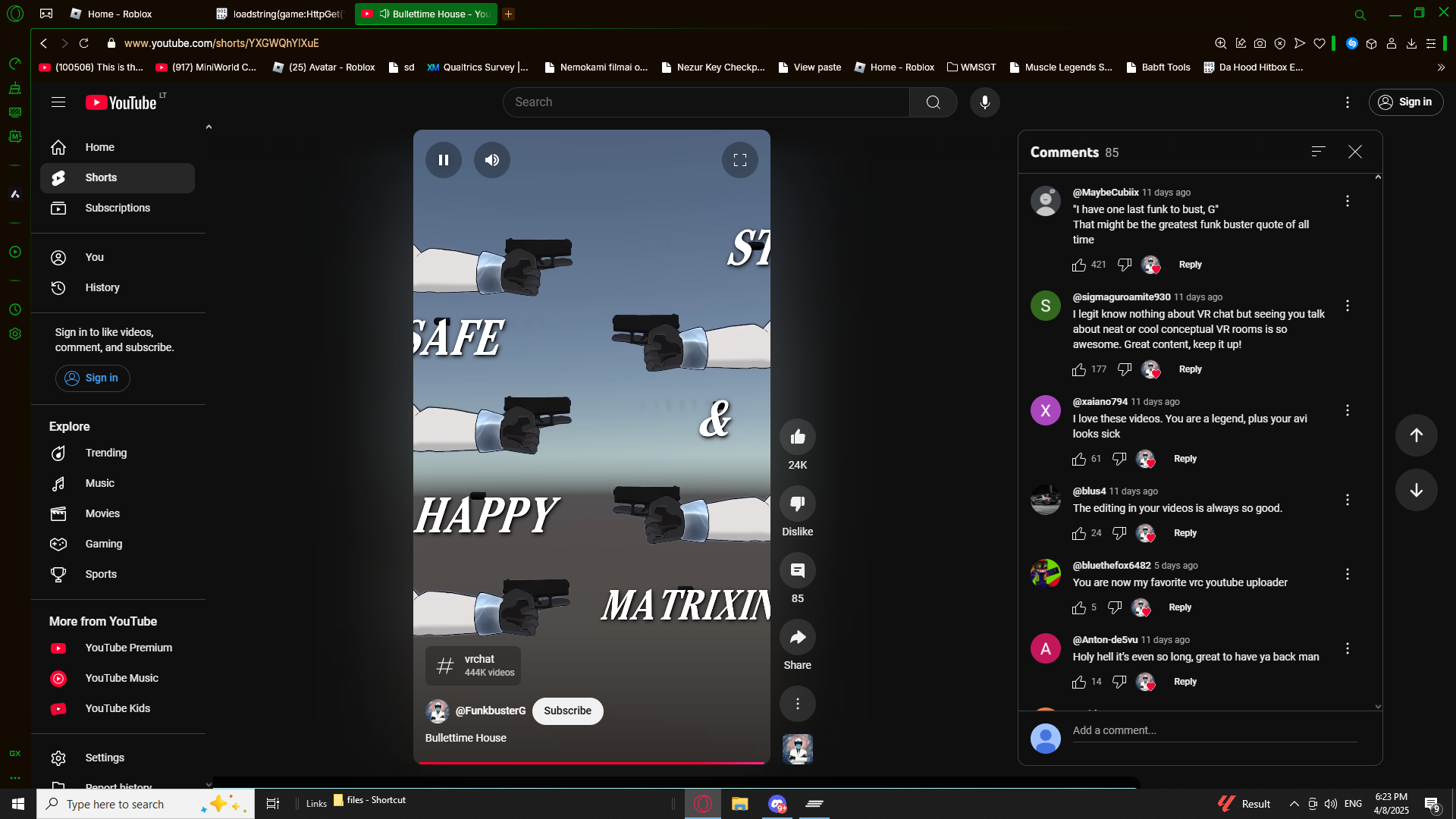The image size is (1456, 819).
Task: Click the Dislike thumbs-down button
Action: pos(797,504)
